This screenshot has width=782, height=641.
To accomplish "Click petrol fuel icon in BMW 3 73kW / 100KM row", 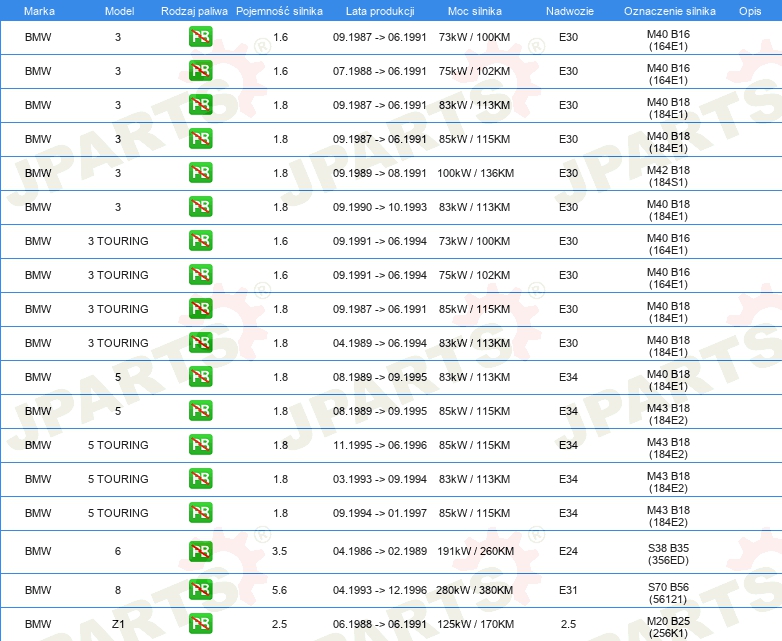I will pyautogui.click(x=200, y=37).
